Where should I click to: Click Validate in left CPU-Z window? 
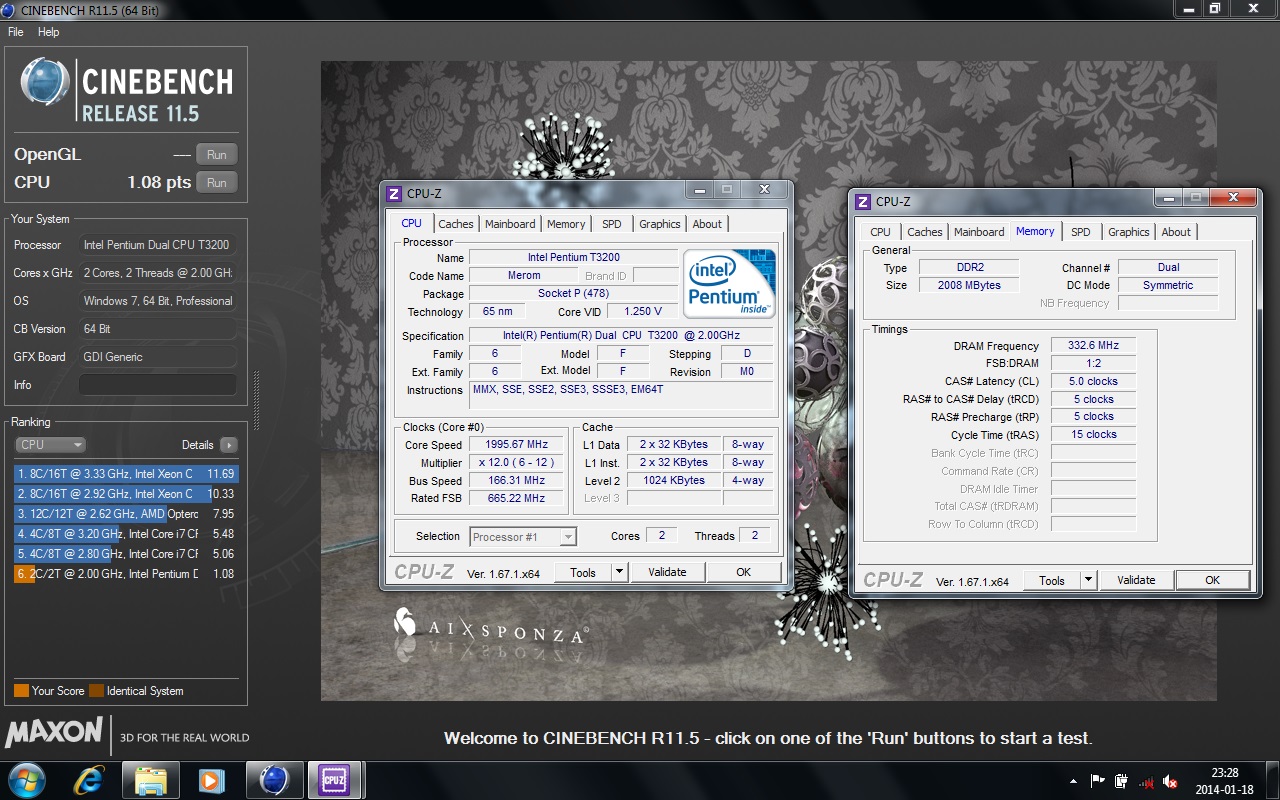pos(667,572)
